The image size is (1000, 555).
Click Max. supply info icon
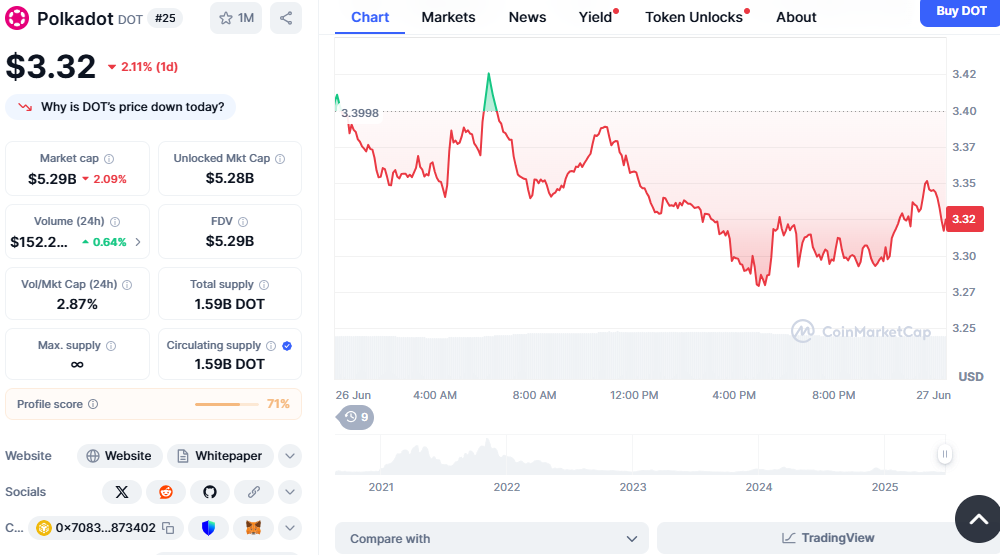111,346
